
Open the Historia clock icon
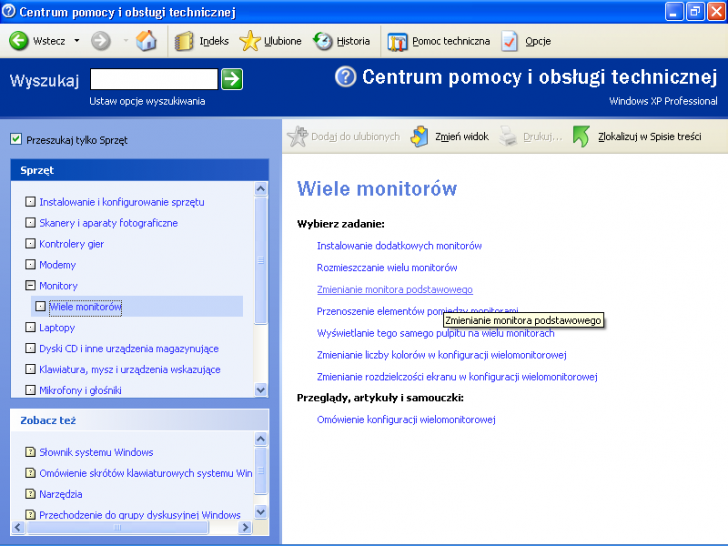click(x=323, y=41)
